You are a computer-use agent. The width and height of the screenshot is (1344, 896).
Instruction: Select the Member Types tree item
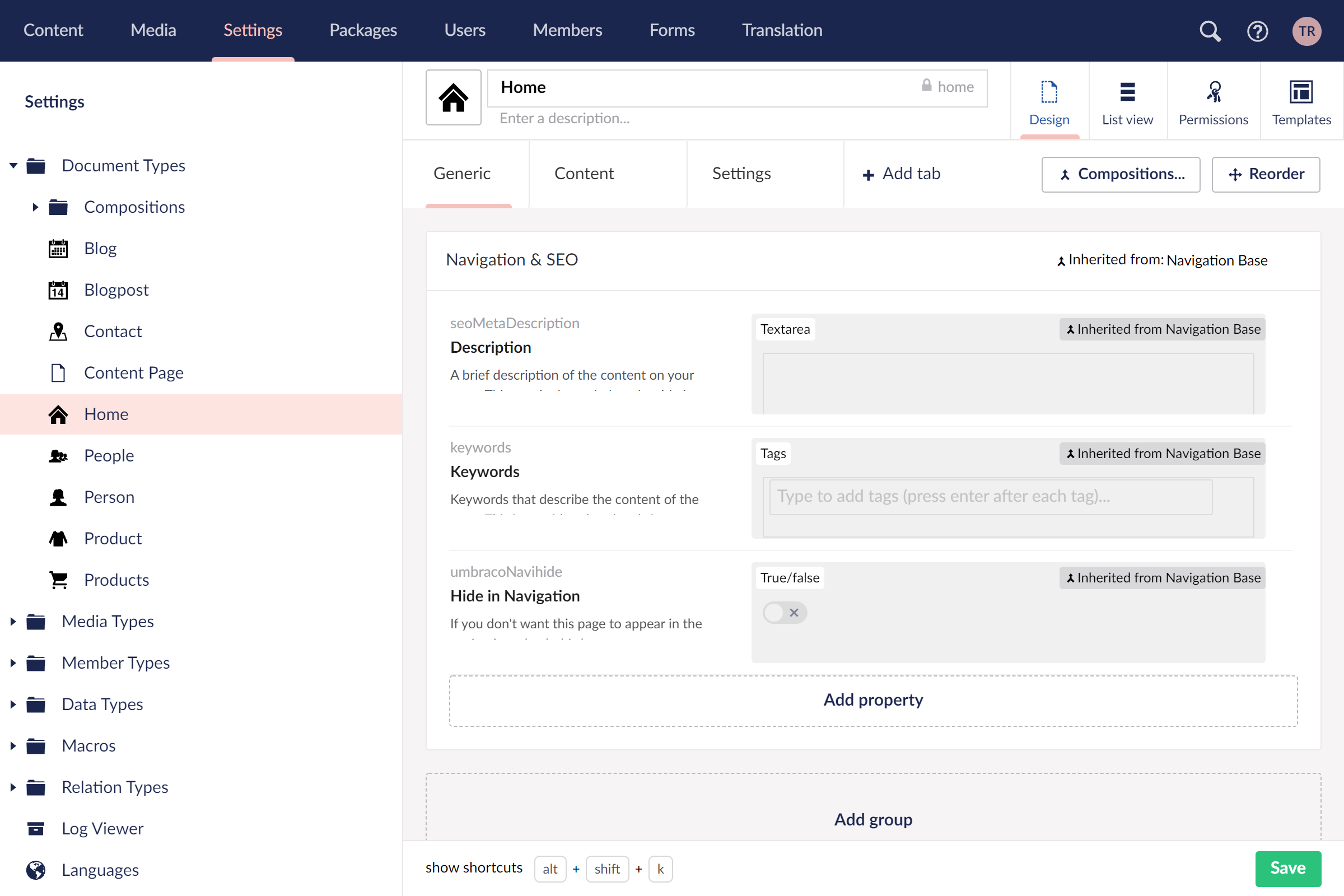(x=115, y=663)
